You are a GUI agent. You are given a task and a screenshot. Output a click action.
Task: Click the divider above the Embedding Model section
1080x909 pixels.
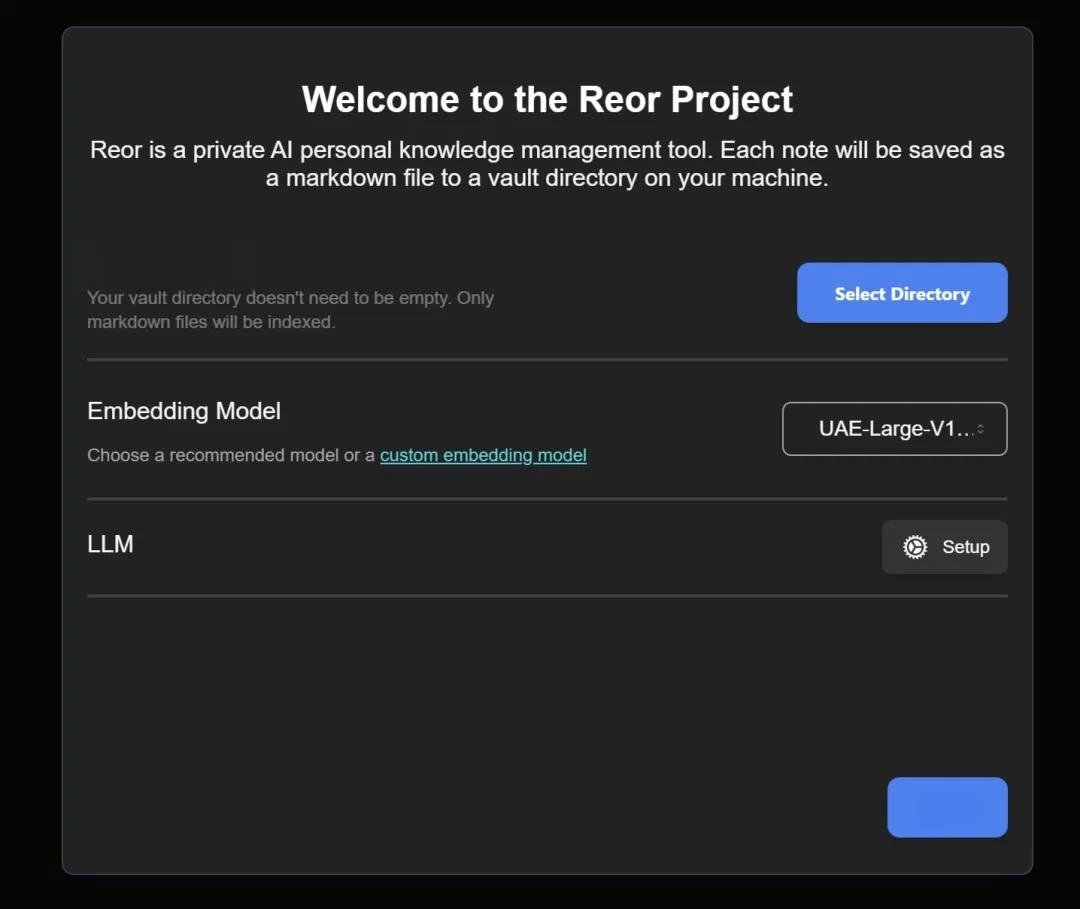(x=548, y=359)
